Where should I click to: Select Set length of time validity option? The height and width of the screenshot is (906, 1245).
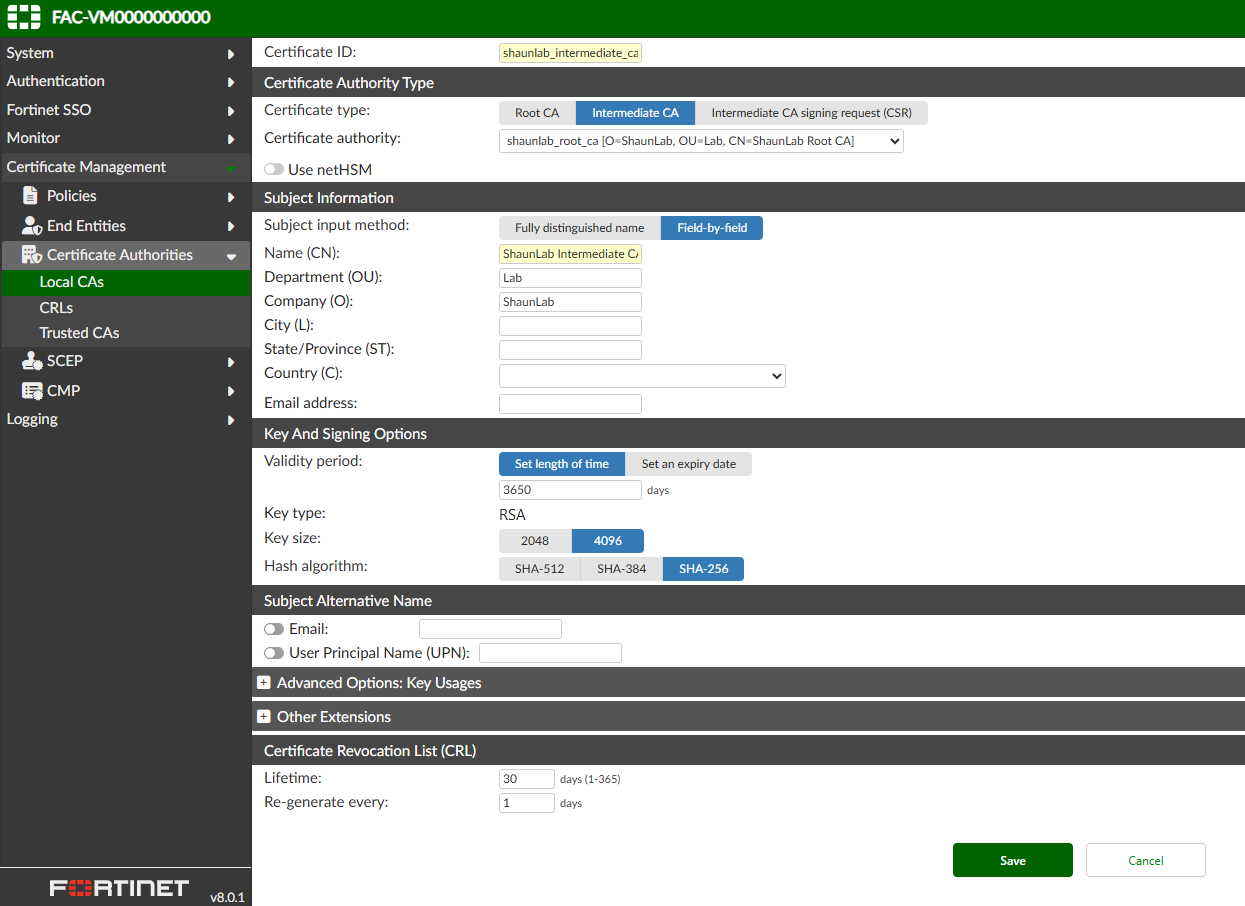[x=562, y=464]
